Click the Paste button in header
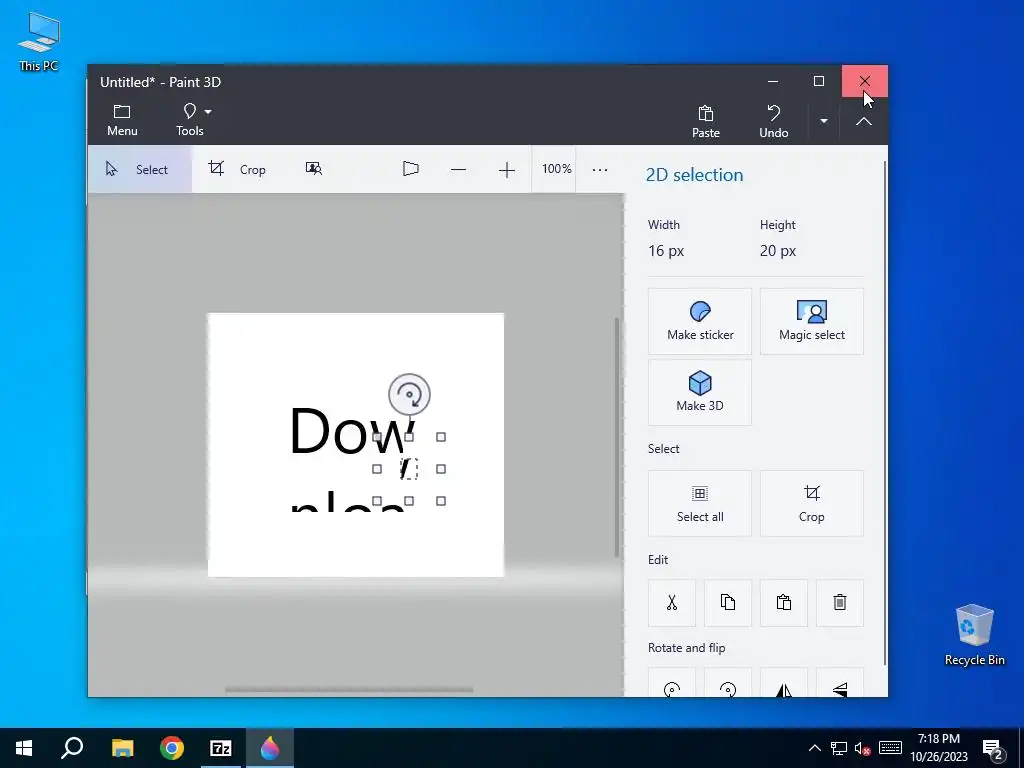The height and width of the screenshot is (768, 1024). coord(705,121)
